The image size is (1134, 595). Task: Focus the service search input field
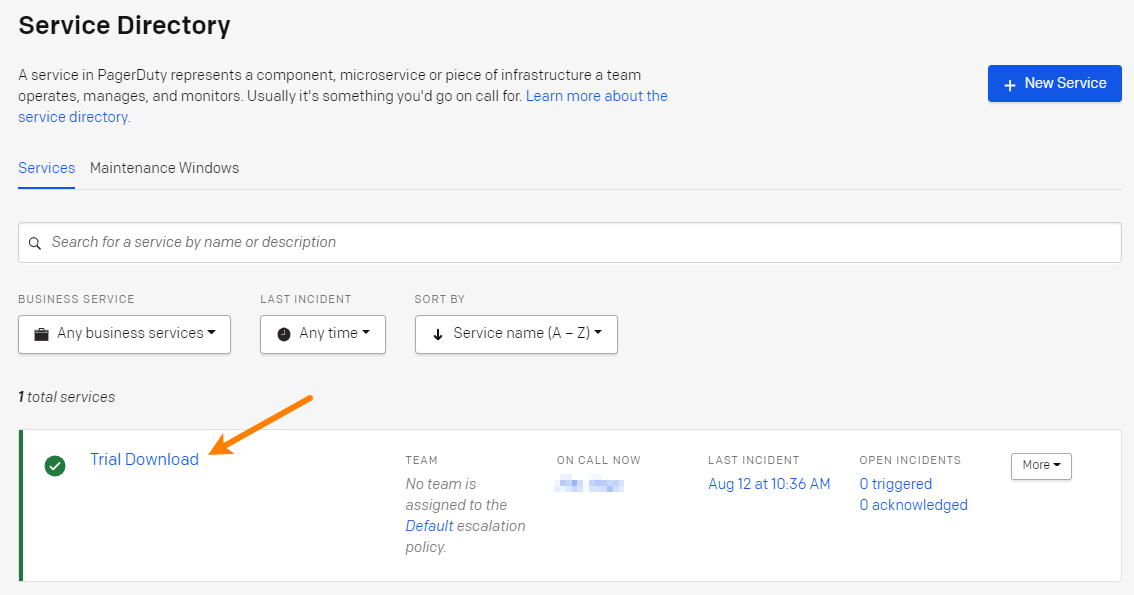tap(570, 242)
